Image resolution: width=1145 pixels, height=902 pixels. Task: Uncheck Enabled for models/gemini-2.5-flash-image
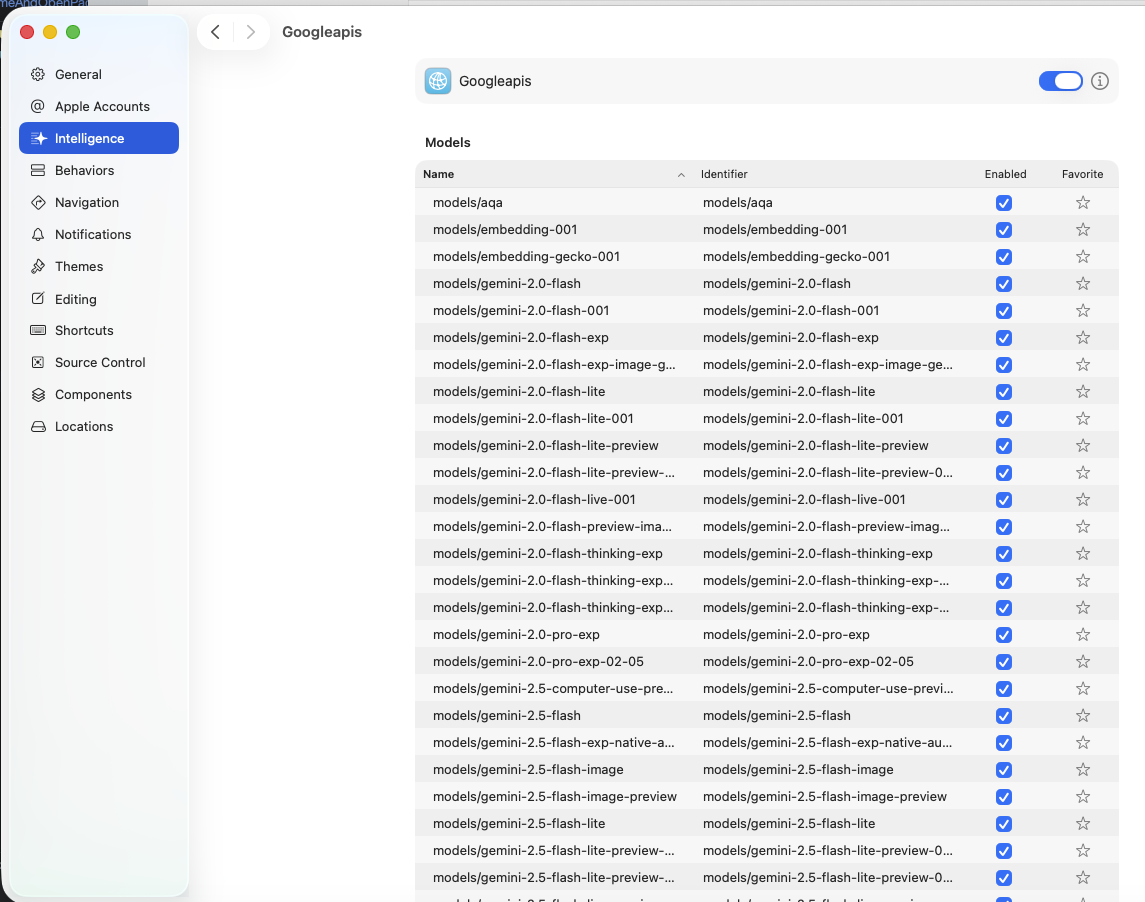pyautogui.click(x=1004, y=770)
